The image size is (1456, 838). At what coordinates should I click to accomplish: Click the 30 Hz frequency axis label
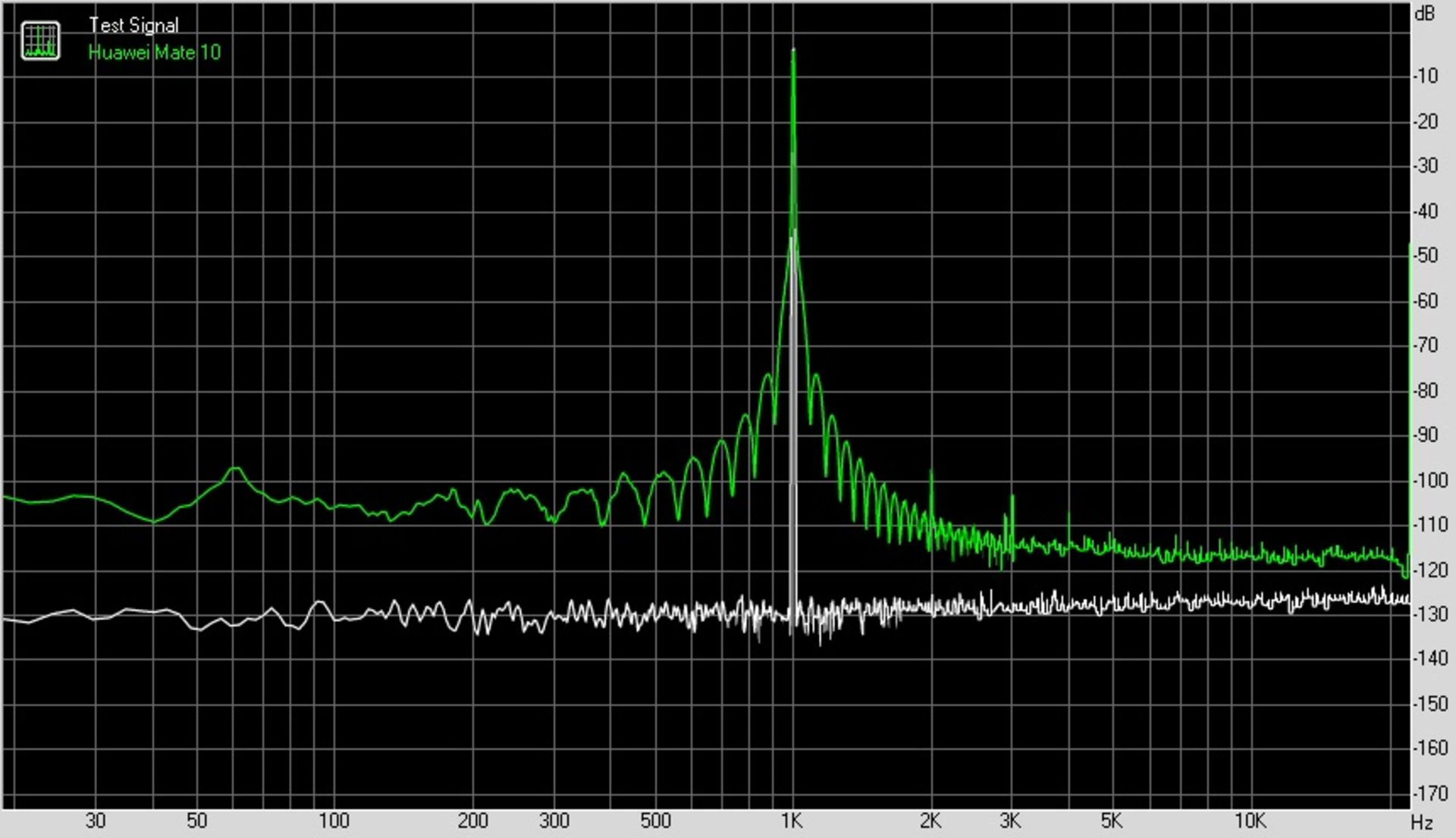96,821
